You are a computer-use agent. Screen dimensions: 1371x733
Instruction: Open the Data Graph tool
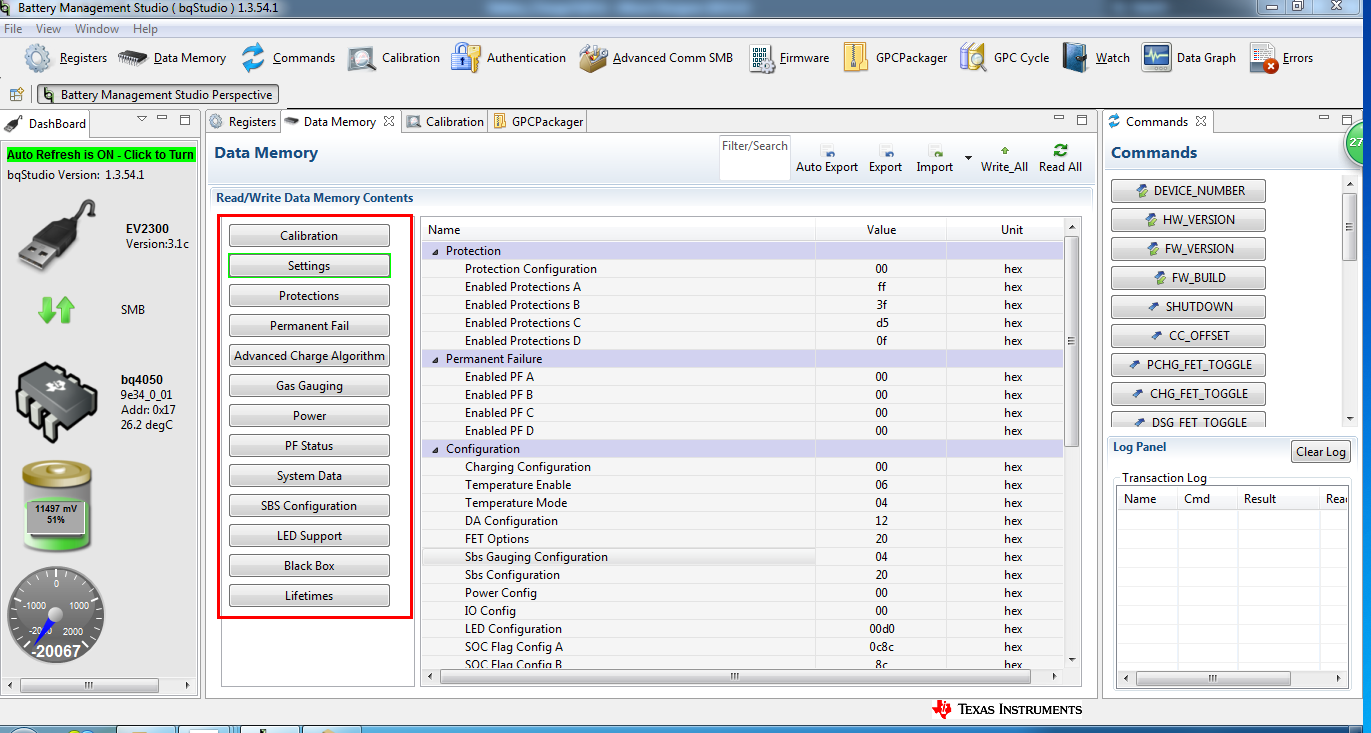pos(1189,58)
